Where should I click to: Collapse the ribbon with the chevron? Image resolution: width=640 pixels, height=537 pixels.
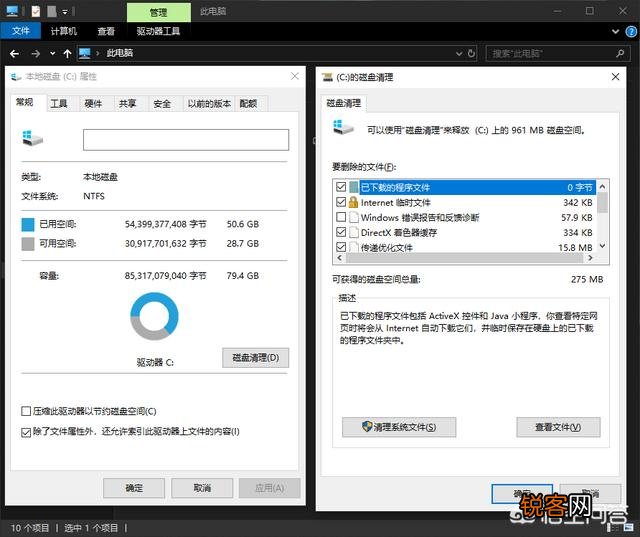[616, 31]
